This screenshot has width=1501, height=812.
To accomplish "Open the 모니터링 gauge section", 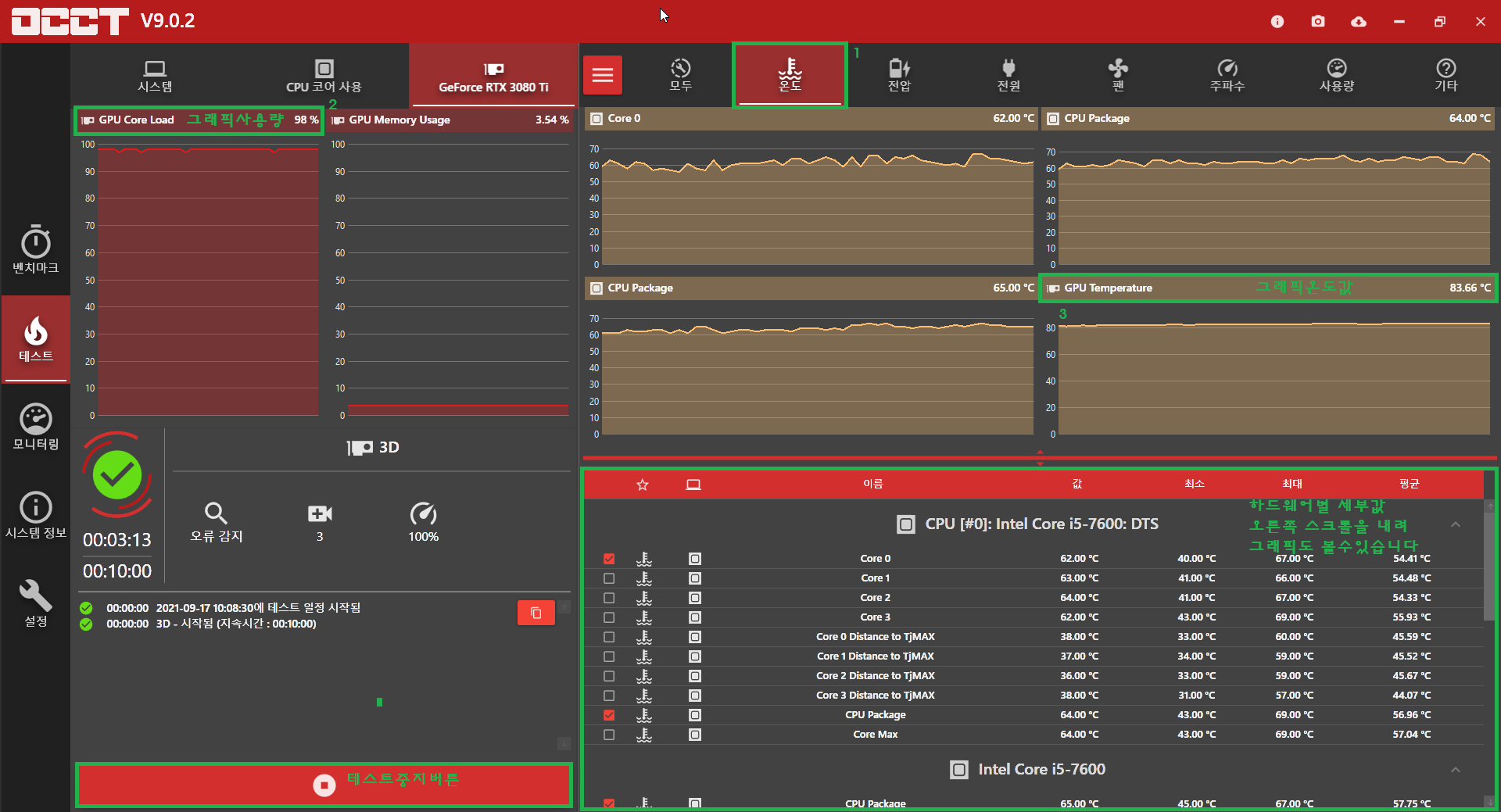I will point(35,427).
